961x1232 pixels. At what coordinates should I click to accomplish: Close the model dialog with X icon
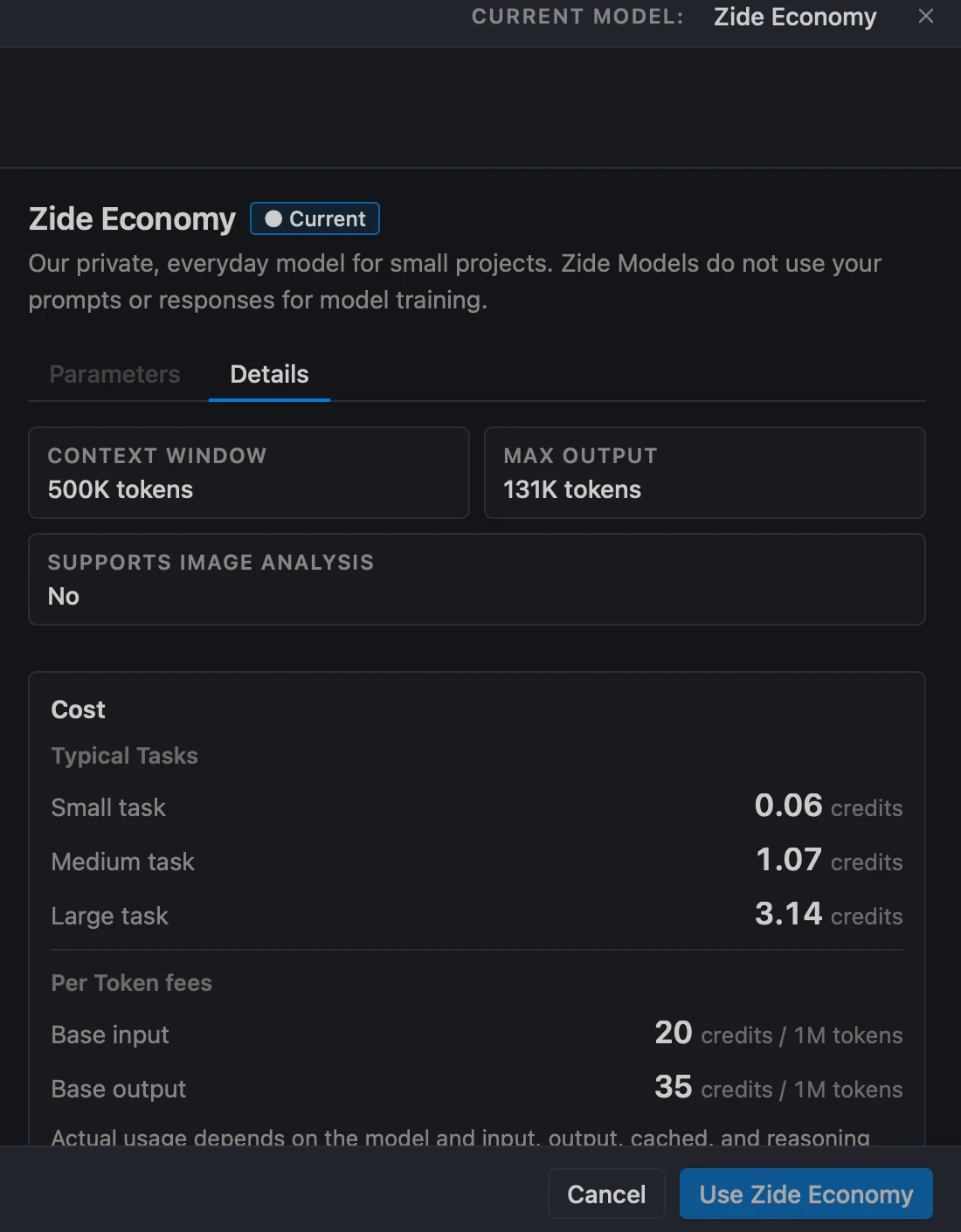click(926, 17)
